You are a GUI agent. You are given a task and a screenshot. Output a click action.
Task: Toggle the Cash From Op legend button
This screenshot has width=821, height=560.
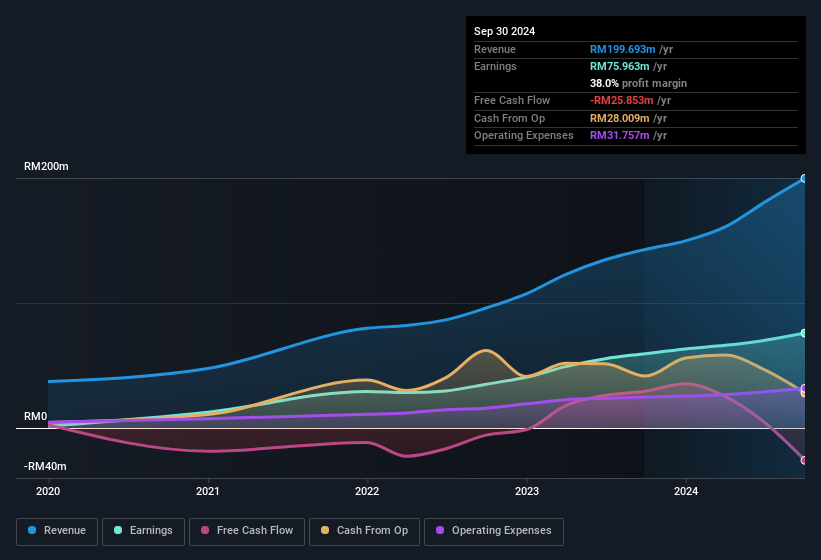tap(364, 531)
